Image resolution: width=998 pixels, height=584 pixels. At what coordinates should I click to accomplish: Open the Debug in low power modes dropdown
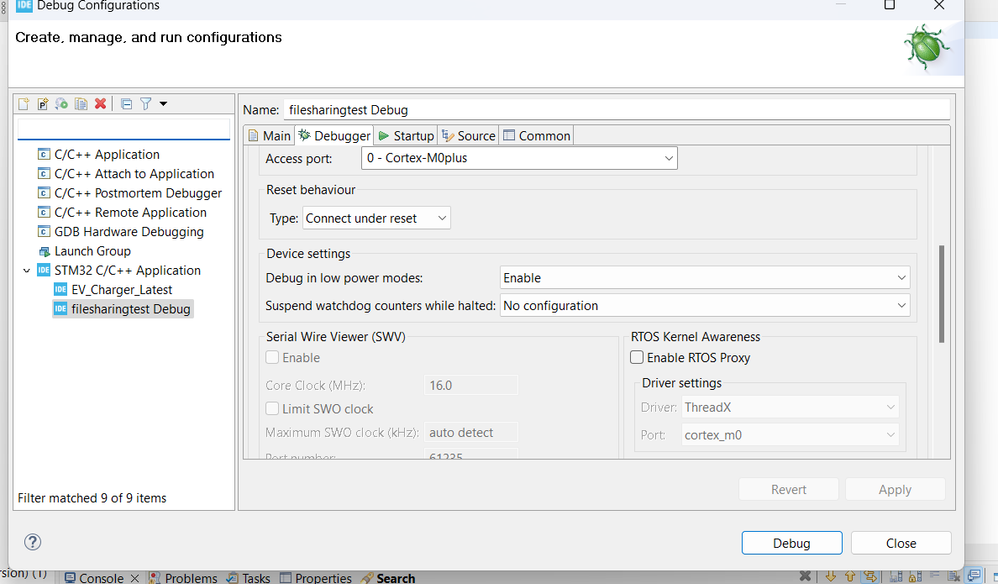coord(705,278)
